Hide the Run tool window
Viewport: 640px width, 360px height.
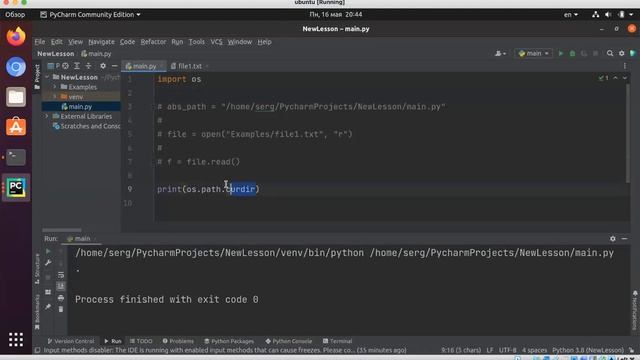tap(624, 239)
